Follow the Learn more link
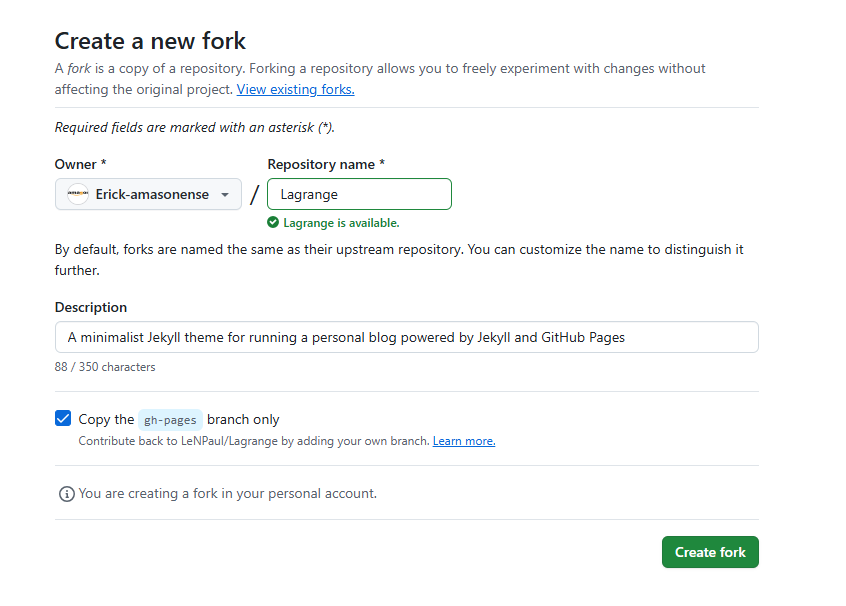This screenshot has height=606, width=846. [464, 441]
